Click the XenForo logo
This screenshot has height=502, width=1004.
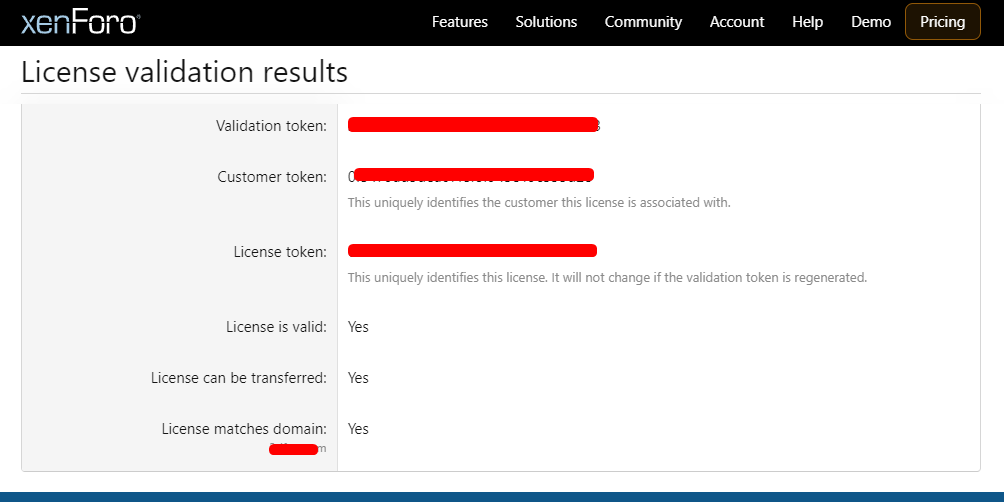[81, 23]
